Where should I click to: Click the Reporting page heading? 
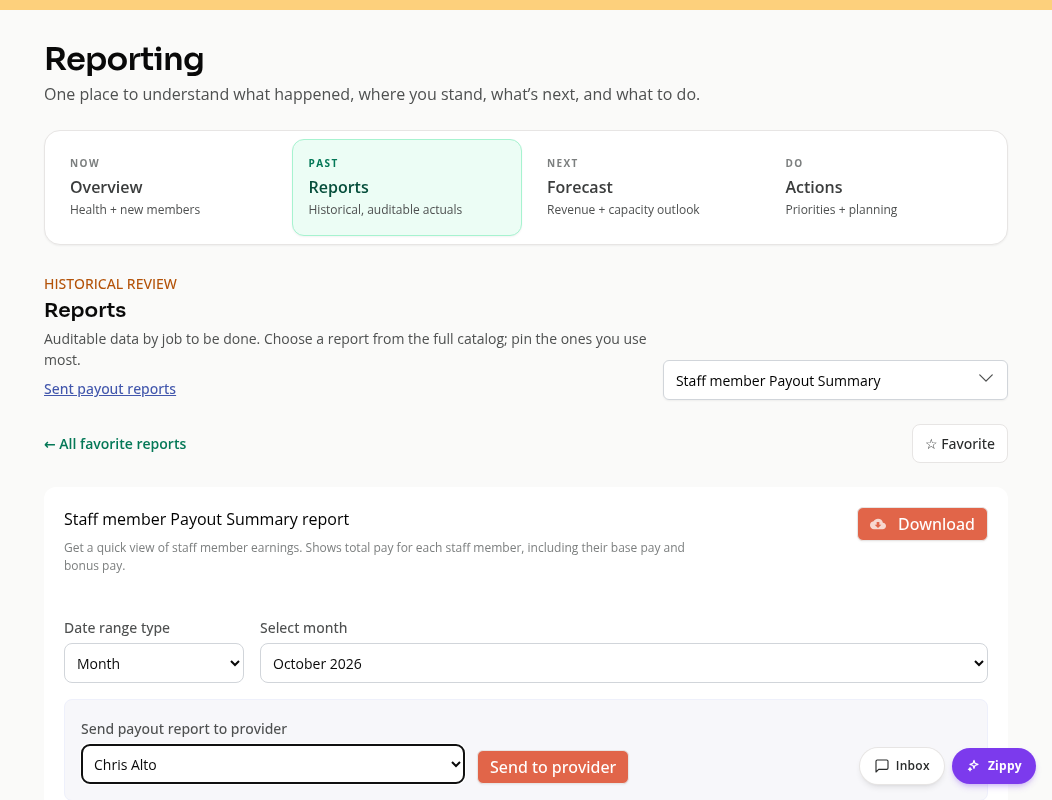click(124, 59)
